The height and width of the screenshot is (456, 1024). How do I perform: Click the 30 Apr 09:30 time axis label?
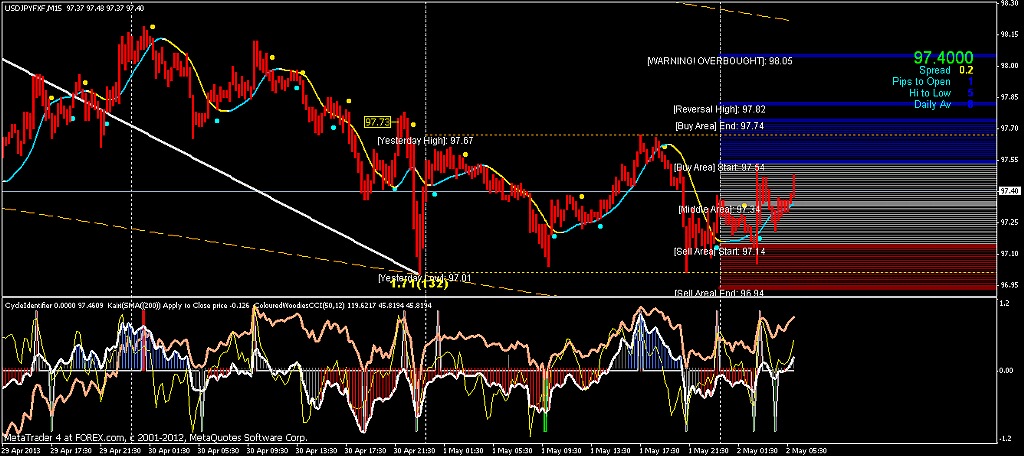(270, 450)
